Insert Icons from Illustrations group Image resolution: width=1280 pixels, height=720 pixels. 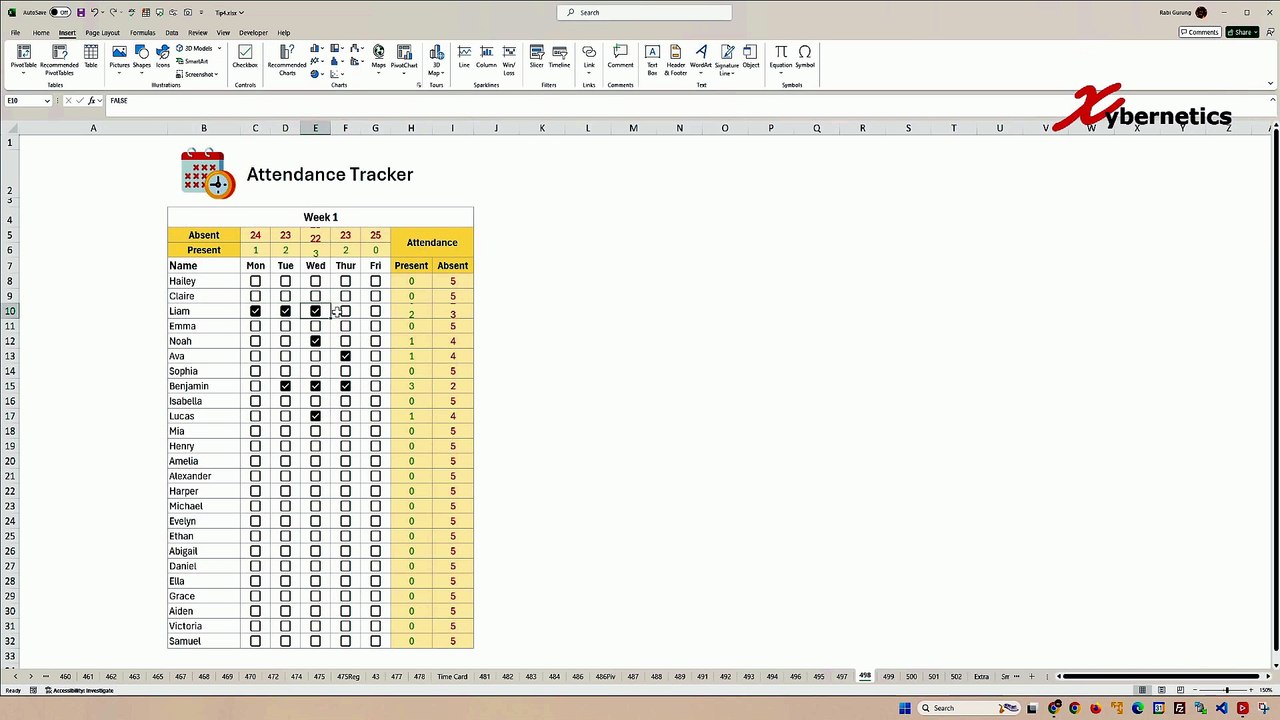click(162, 57)
